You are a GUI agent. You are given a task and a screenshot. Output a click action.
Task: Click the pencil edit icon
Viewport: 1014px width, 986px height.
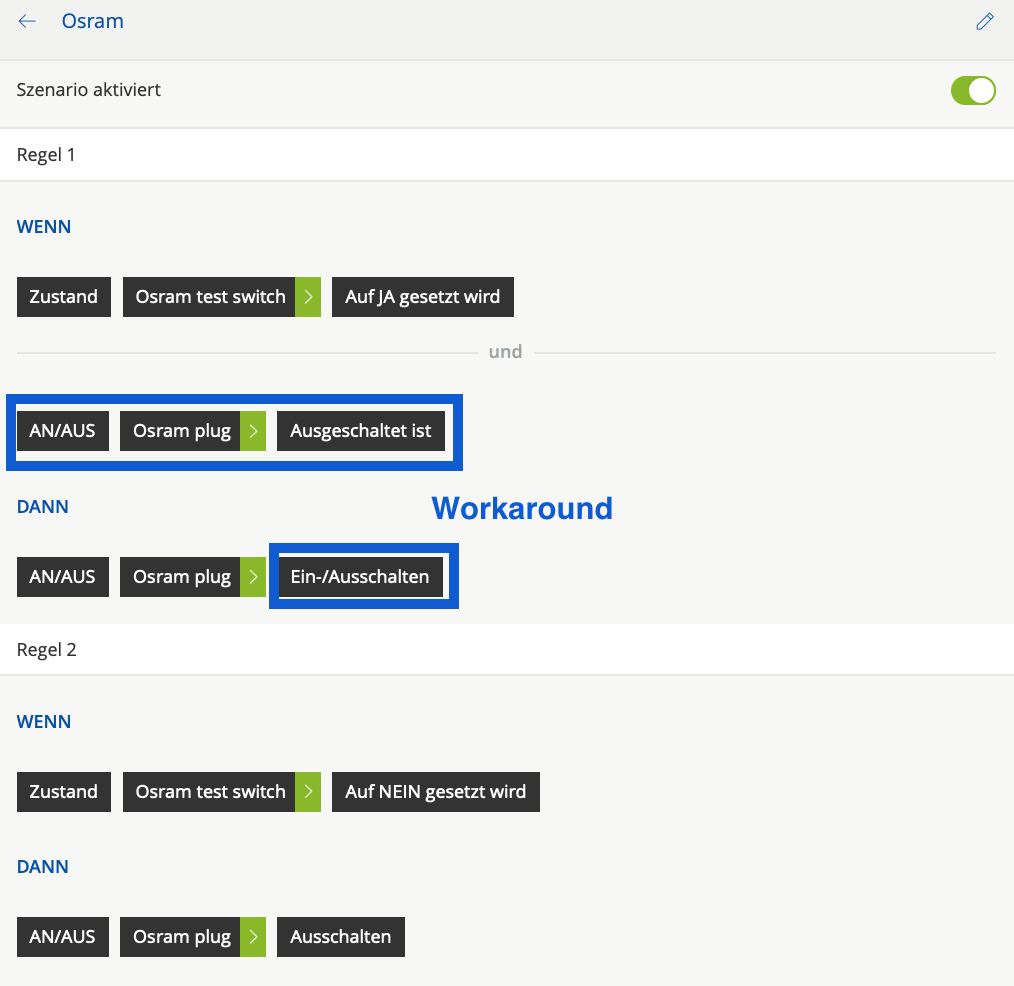coord(985,21)
